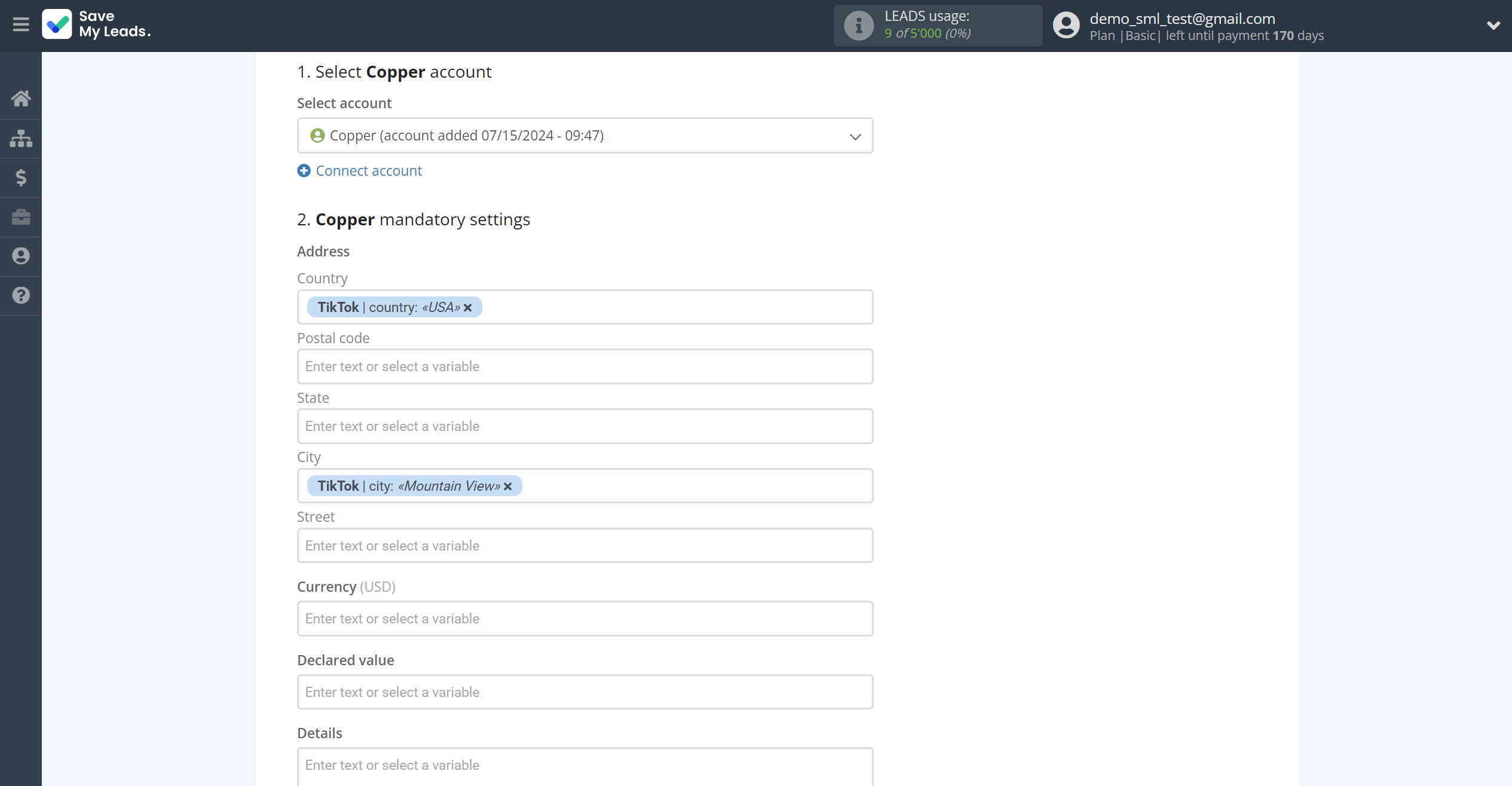Click the Currency USD input field

[x=585, y=618]
